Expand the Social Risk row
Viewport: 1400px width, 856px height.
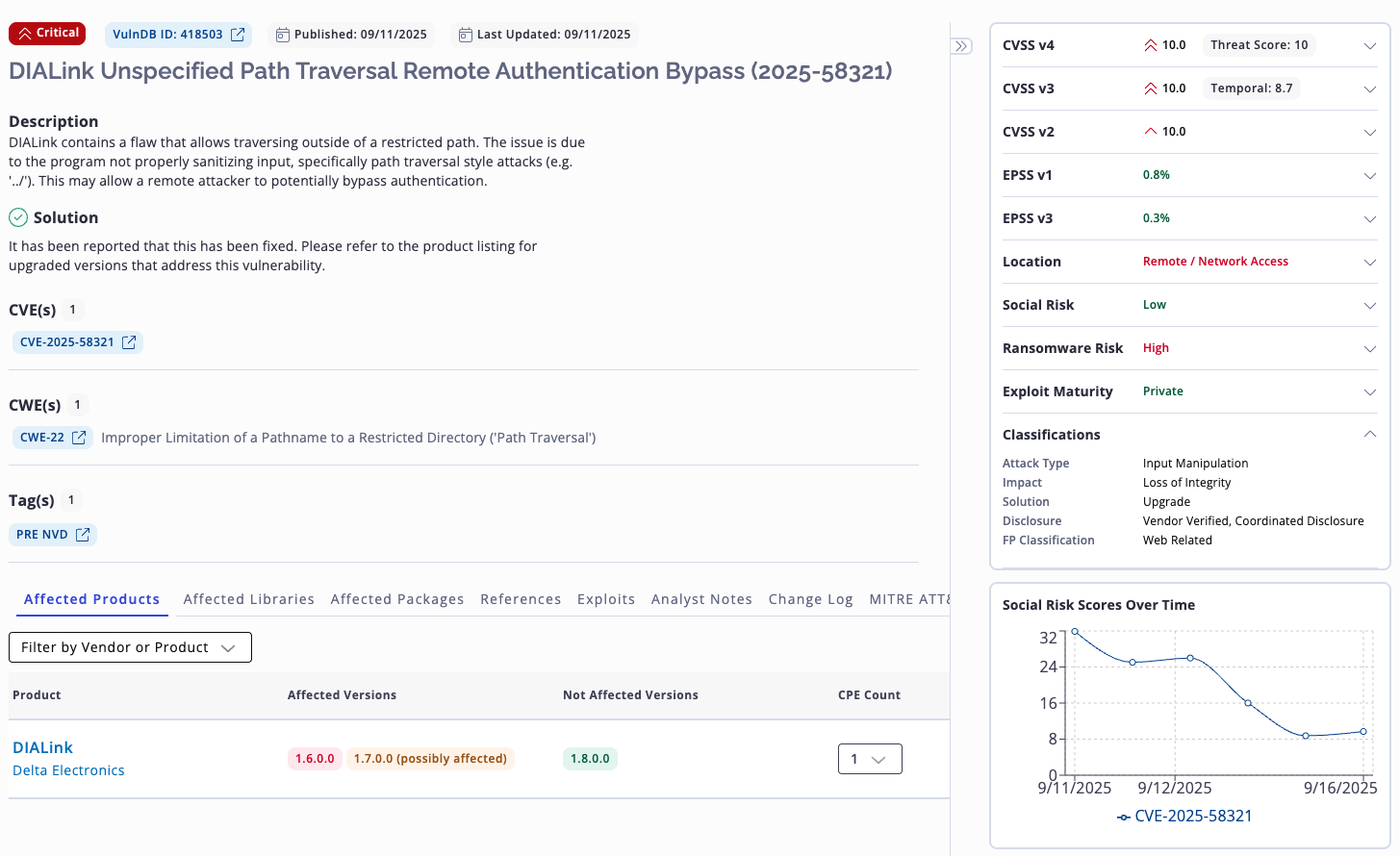1370,306
